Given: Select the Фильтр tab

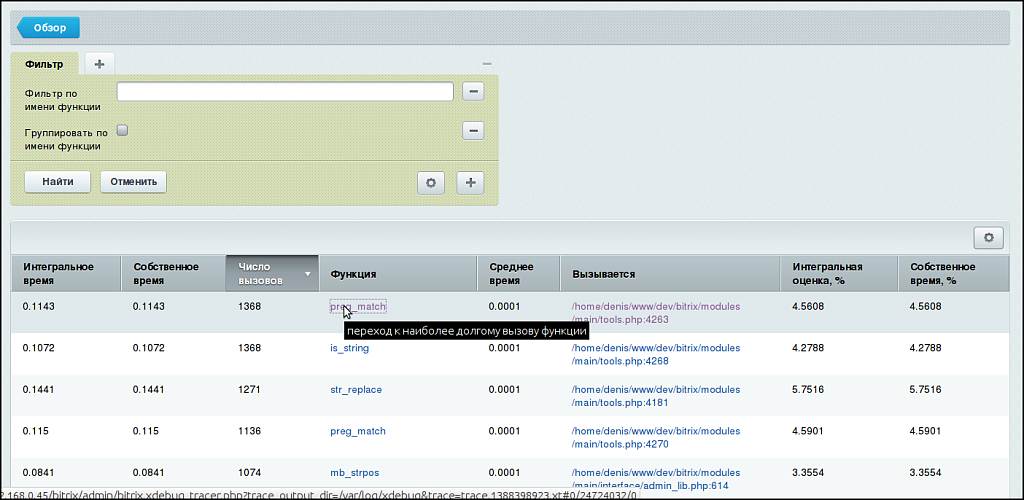Looking at the screenshot, I should [44, 64].
